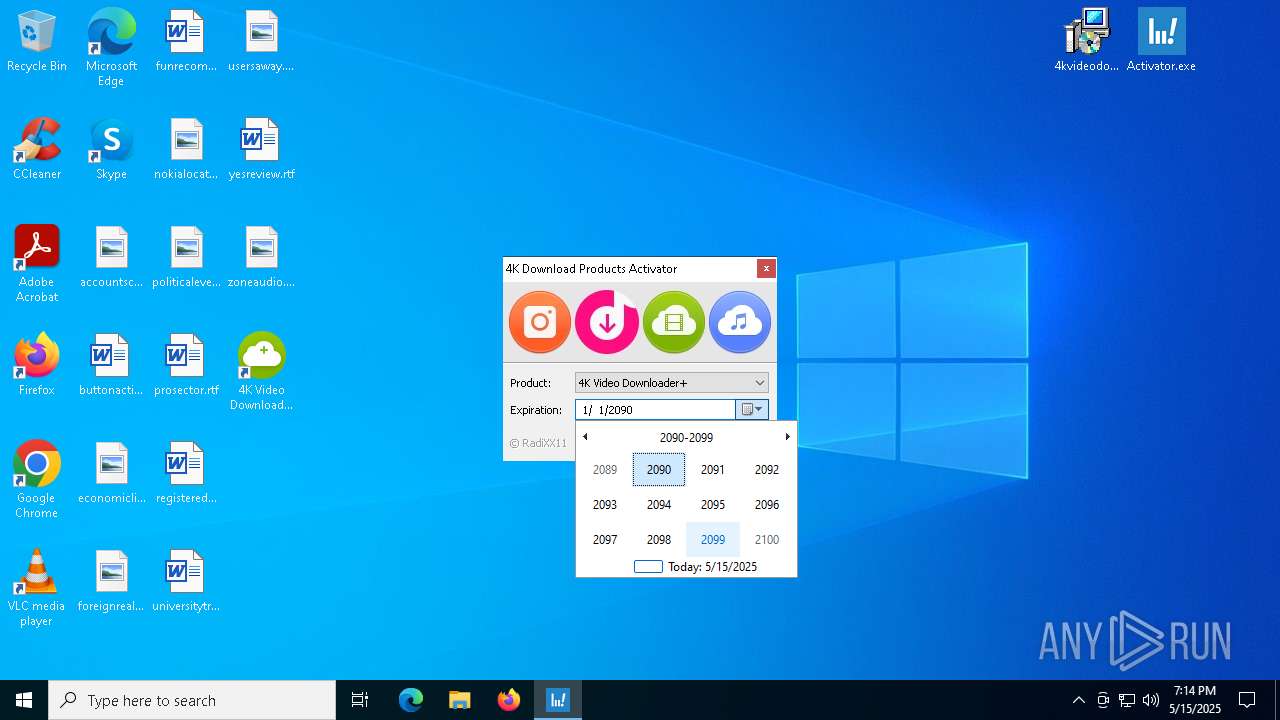Select the usersaway... image file
The height and width of the screenshot is (720, 1280).
click(x=261, y=42)
